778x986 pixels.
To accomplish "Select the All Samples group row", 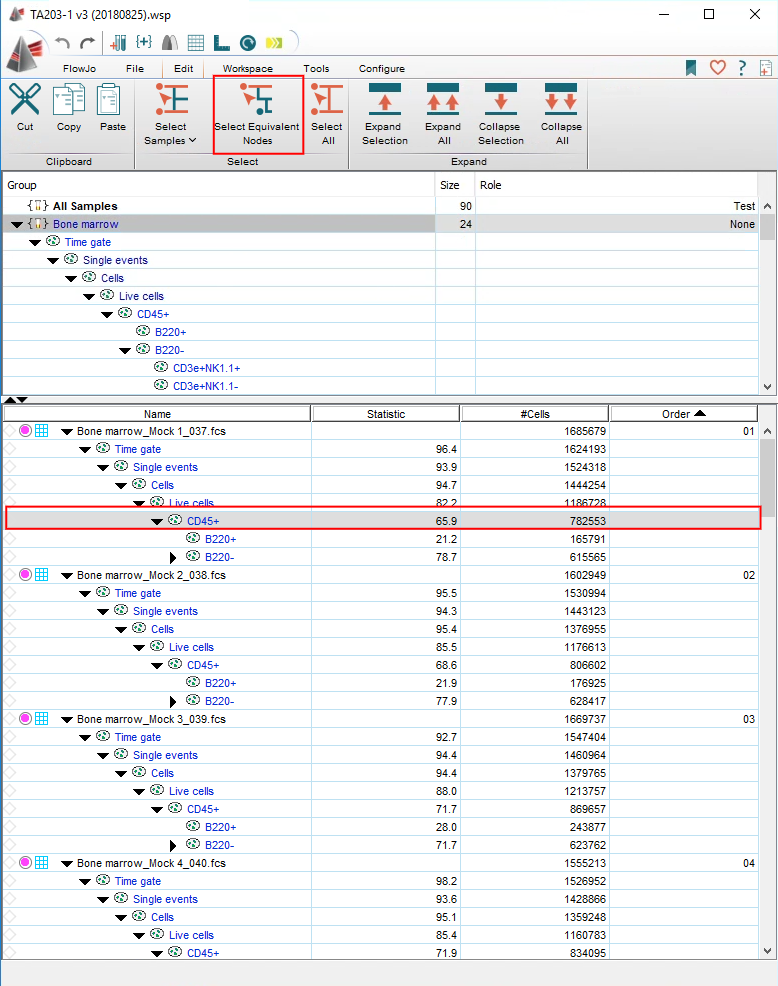I will 84,206.
